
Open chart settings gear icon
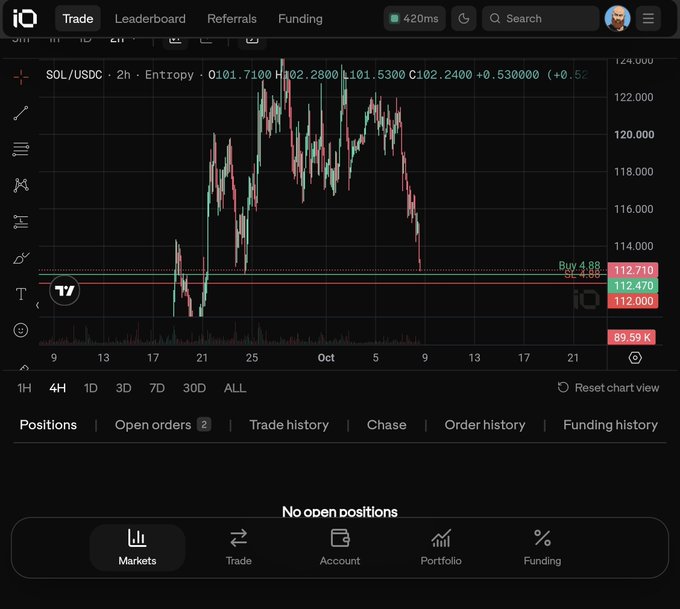pos(635,358)
